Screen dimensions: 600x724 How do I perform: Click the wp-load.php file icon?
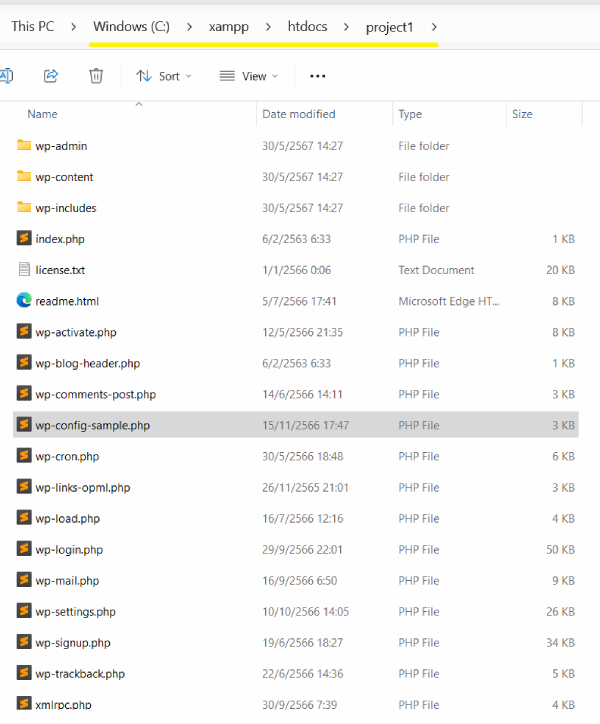click(x=24, y=517)
